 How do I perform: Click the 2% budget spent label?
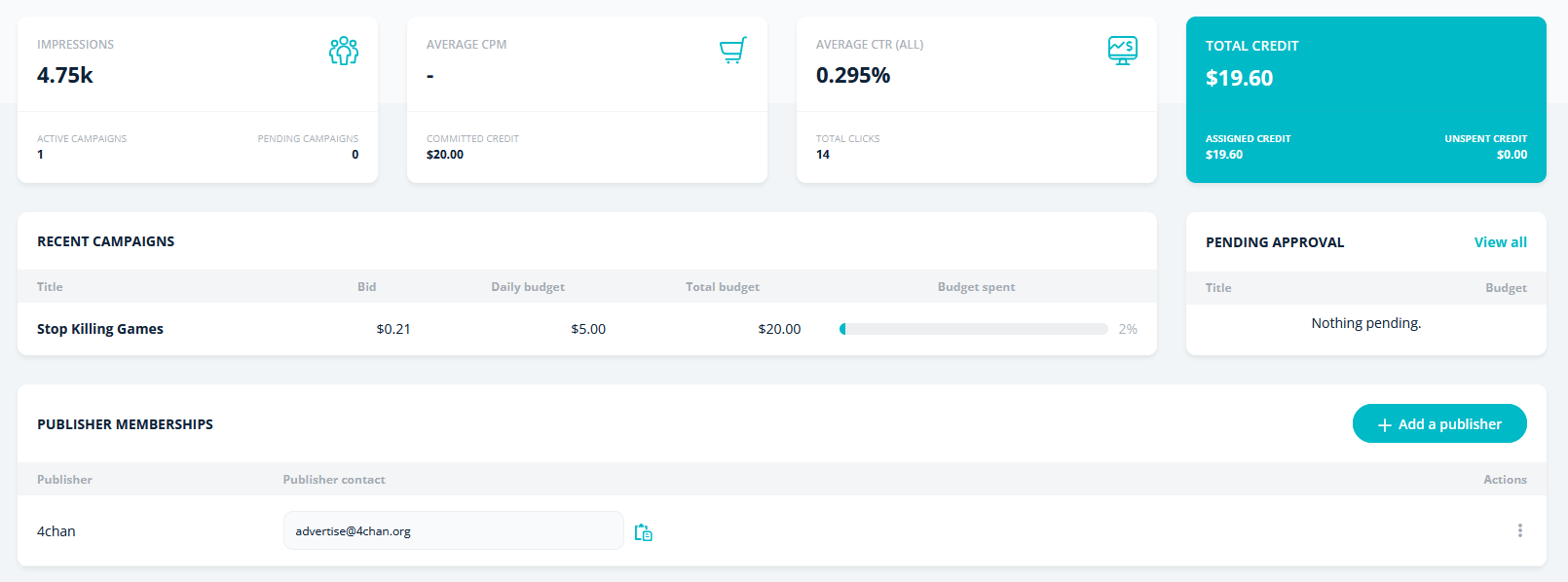(x=1128, y=329)
